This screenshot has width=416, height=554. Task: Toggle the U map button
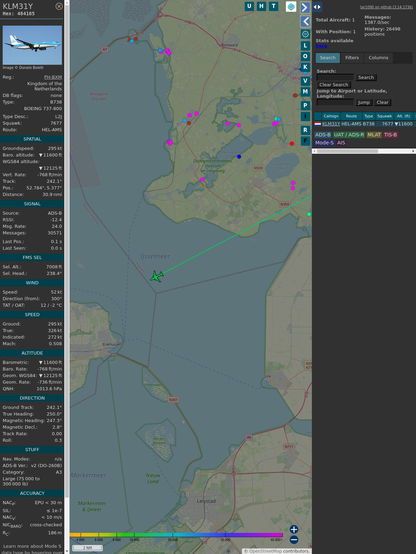tap(249, 6)
